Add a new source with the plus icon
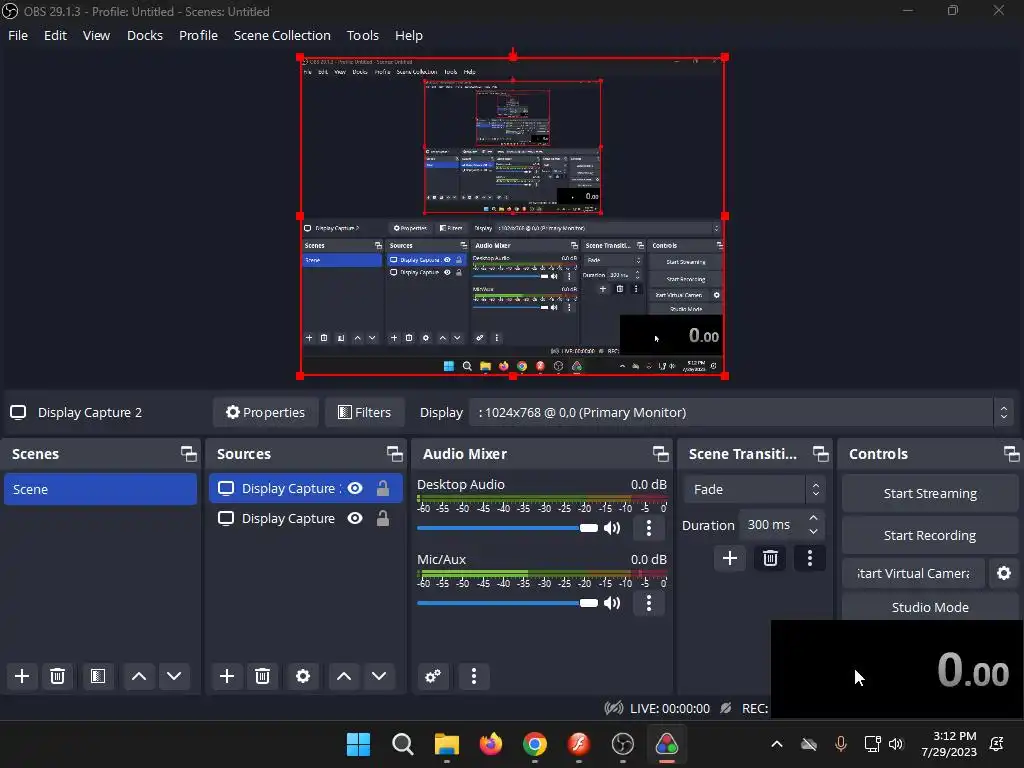Image resolution: width=1024 pixels, height=768 pixels. (x=227, y=676)
